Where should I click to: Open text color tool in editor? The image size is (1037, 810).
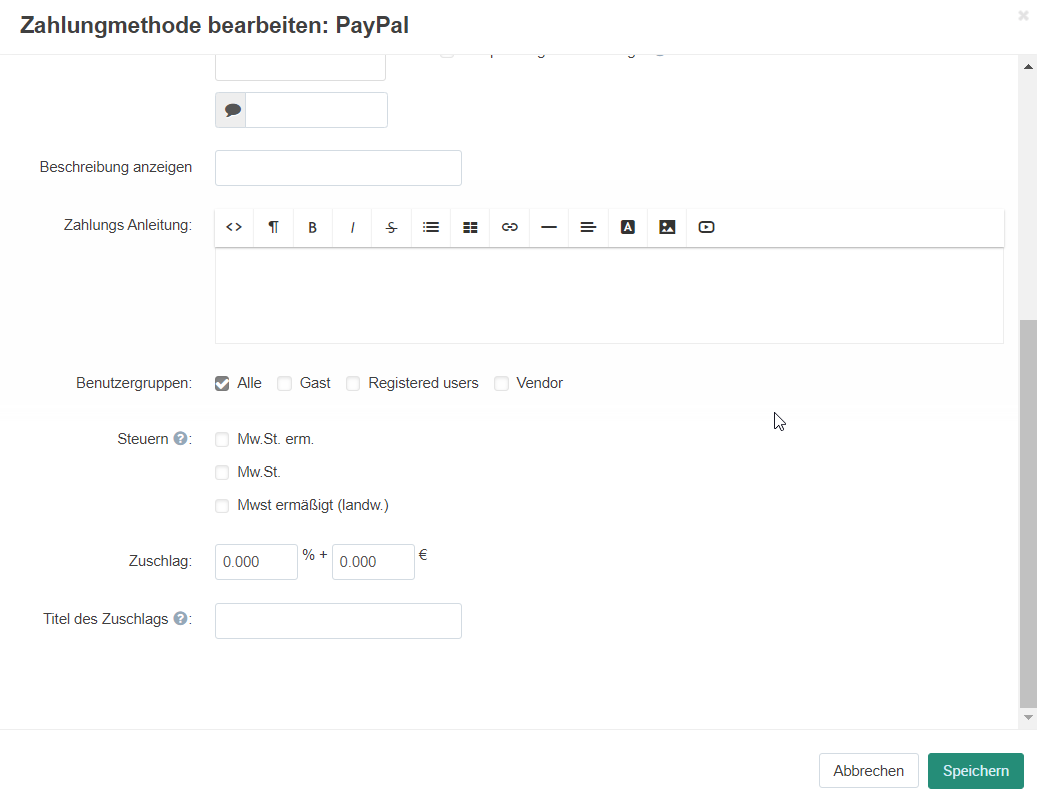628,227
